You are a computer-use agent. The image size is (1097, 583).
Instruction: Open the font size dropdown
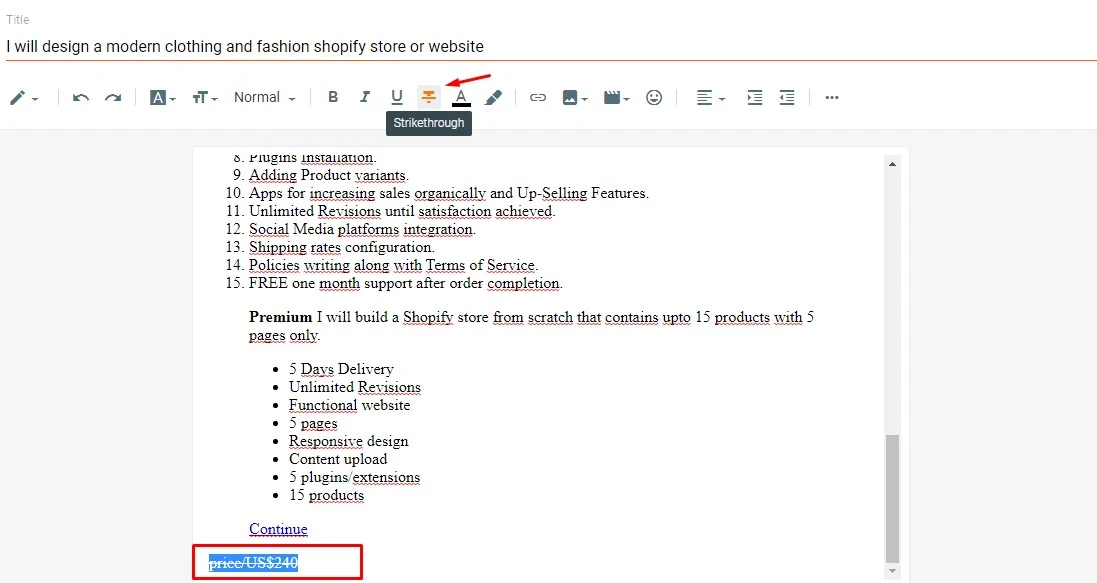point(204,98)
